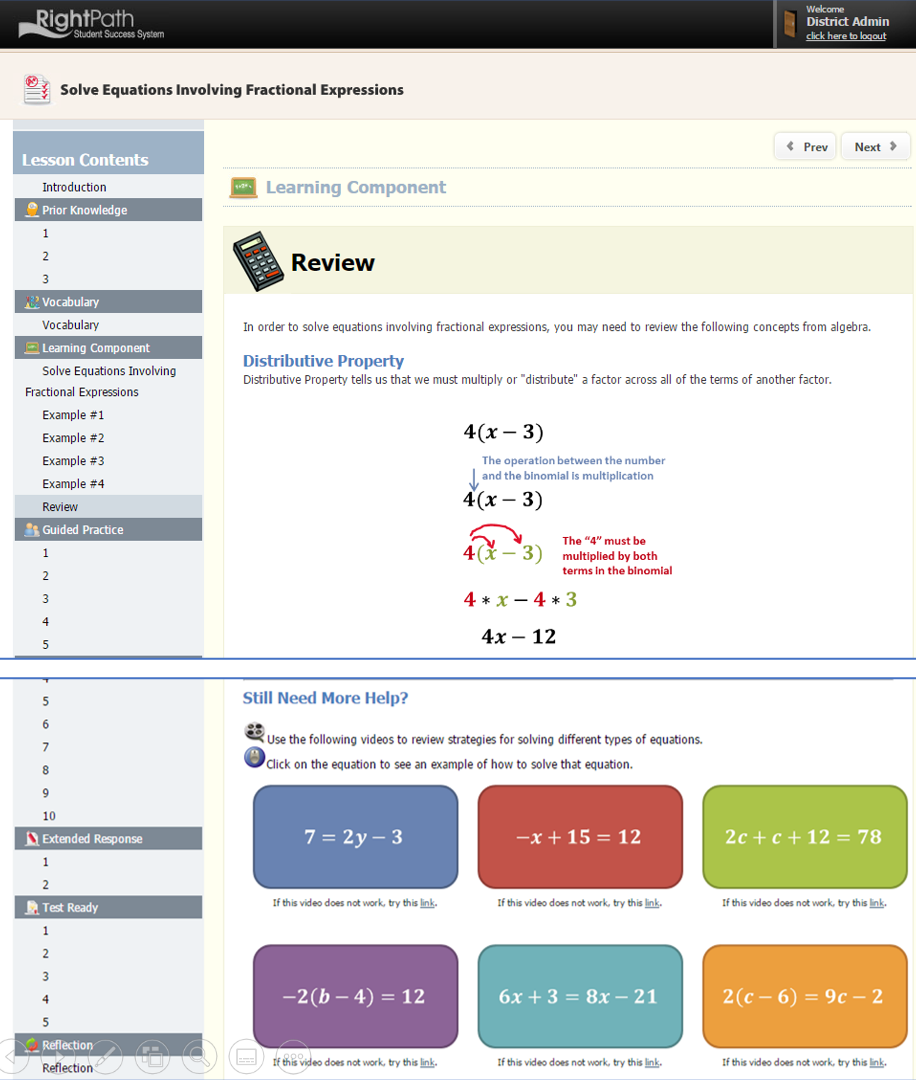Select the Guided Practice section header
916x1080 pixels.
click(108, 530)
